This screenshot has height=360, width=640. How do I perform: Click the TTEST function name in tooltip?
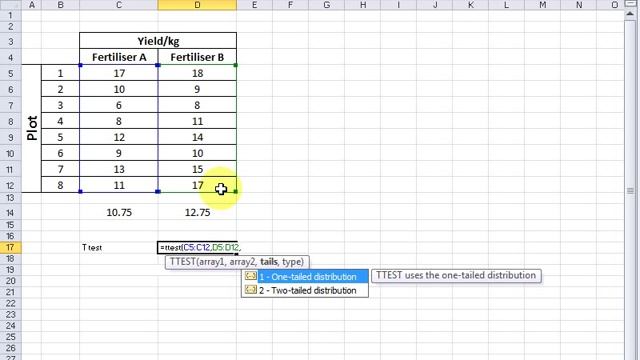coord(182,262)
